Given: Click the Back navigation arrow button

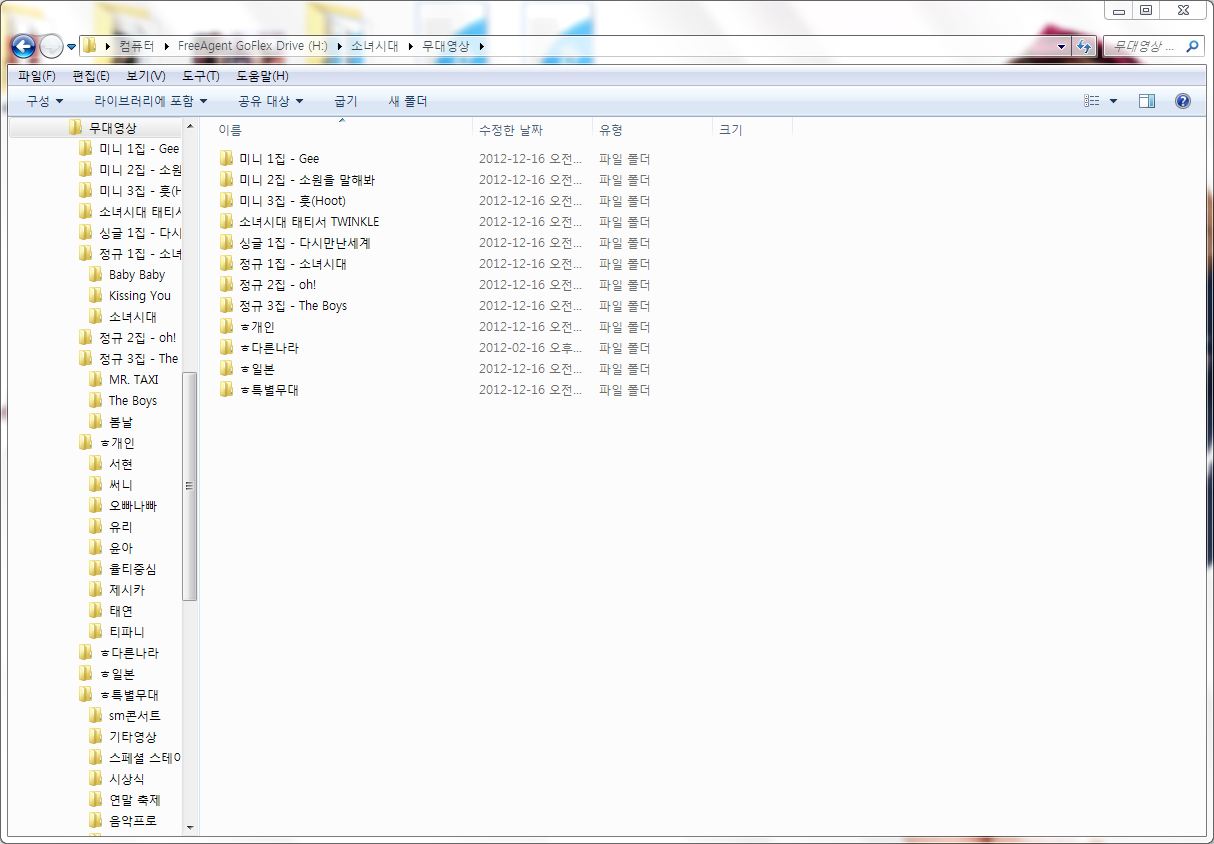Looking at the screenshot, I should pyautogui.click(x=23, y=46).
